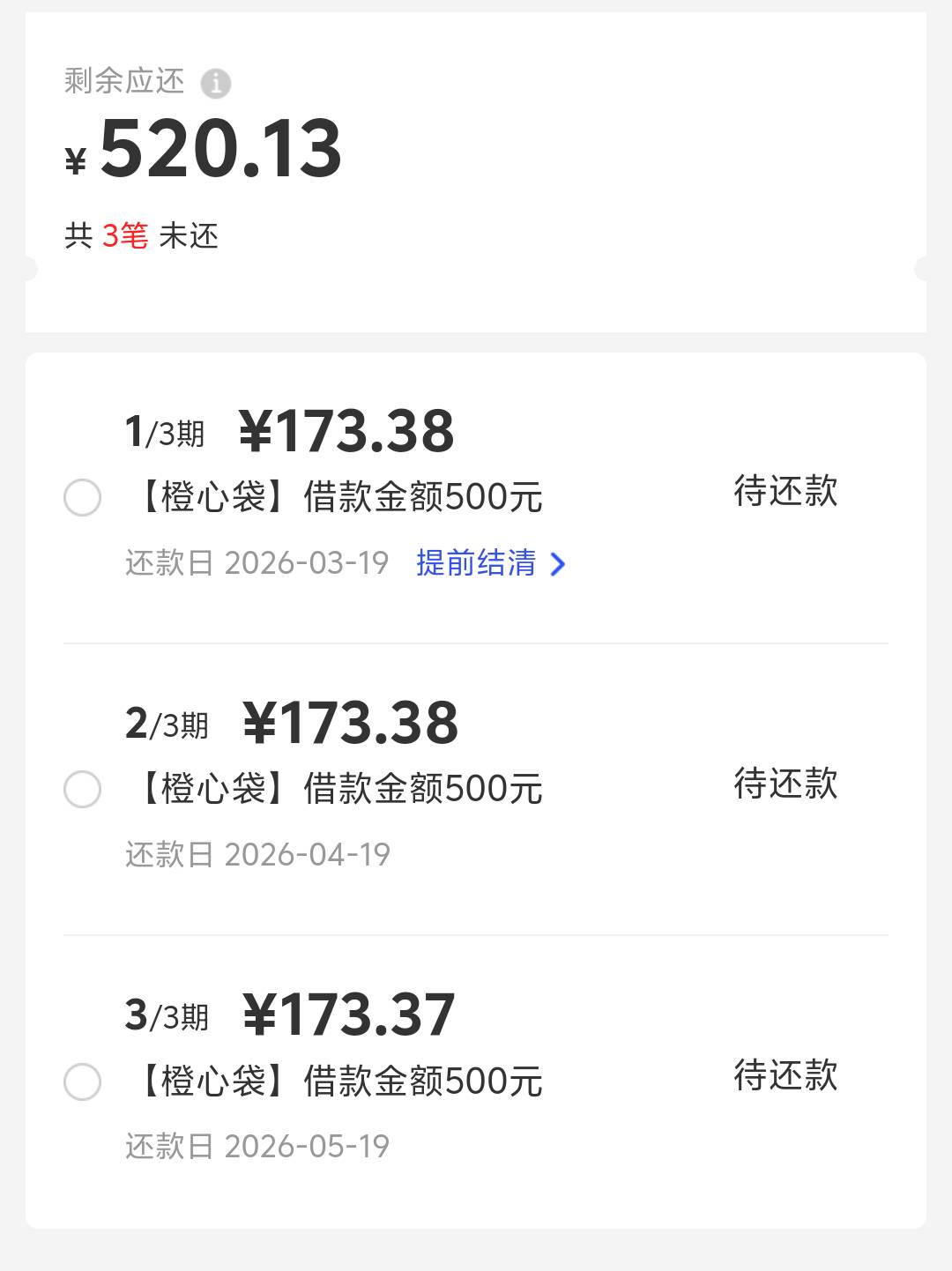Select the radio button for installment 2/3期
Image resolution: width=952 pixels, height=1271 pixels.
(x=83, y=790)
